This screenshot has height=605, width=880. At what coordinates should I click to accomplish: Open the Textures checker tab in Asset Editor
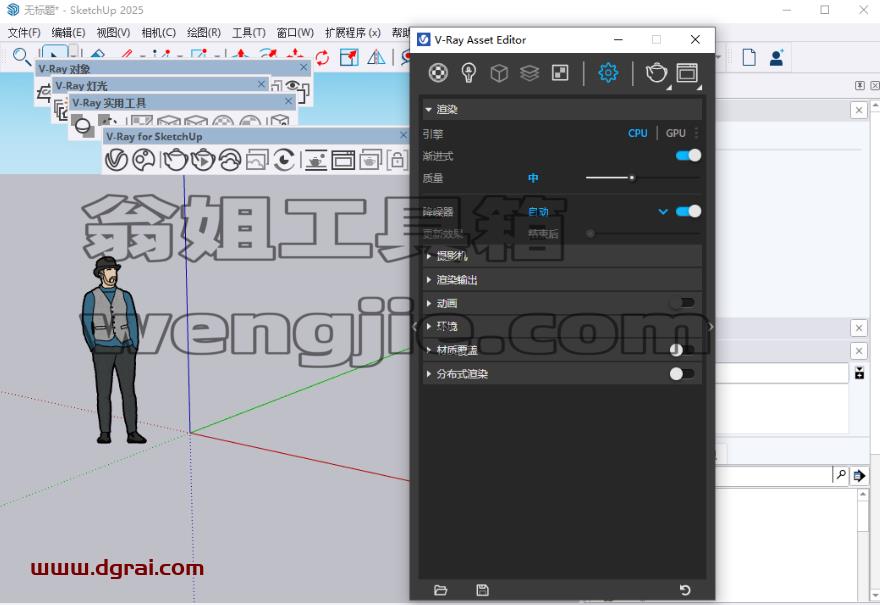pyautogui.click(x=560, y=73)
